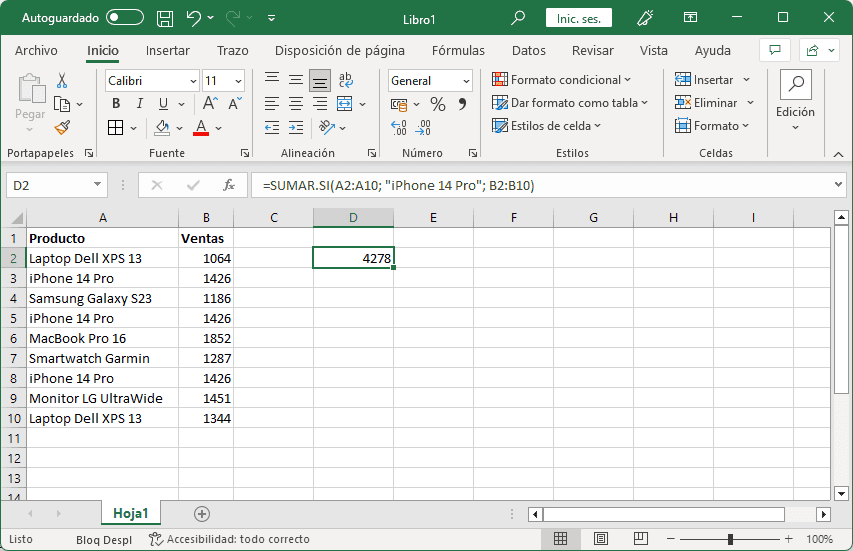Toggle Align left
This screenshot has width=853, height=551.
[272, 103]
